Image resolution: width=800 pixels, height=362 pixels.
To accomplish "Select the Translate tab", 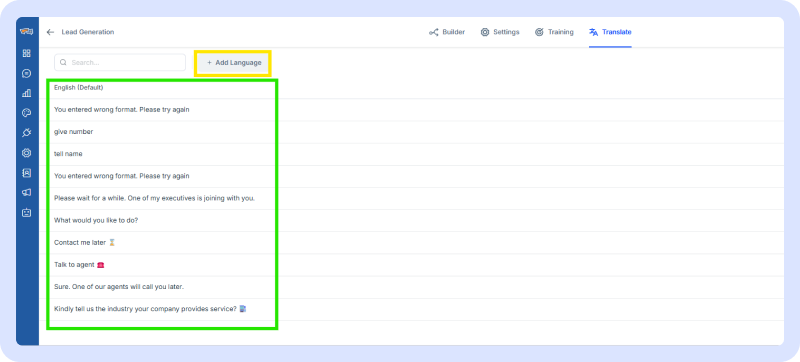I will [x=610, y=32].
